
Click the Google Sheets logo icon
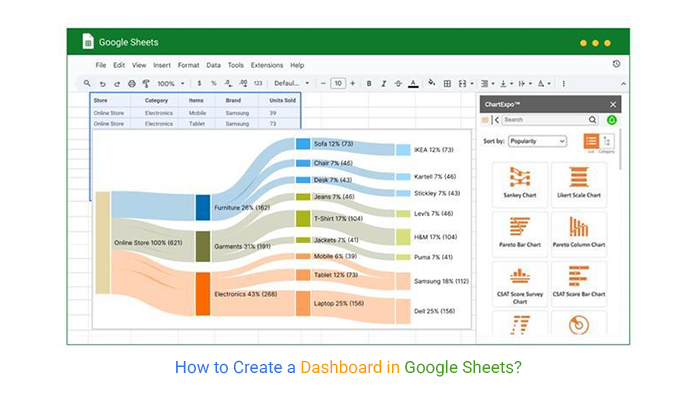pos(88,41)
